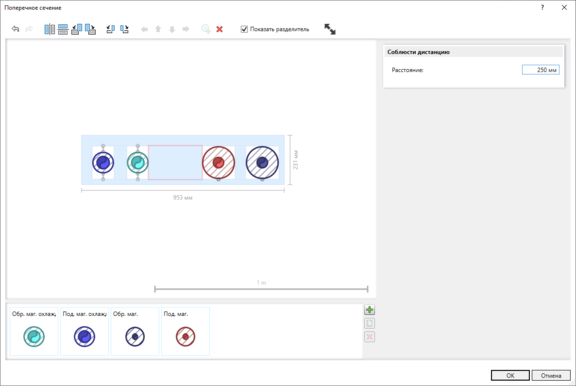Viewport: 576px width, 386px height.
Task: Click the flip left icon
Action: tap(111, 29)
